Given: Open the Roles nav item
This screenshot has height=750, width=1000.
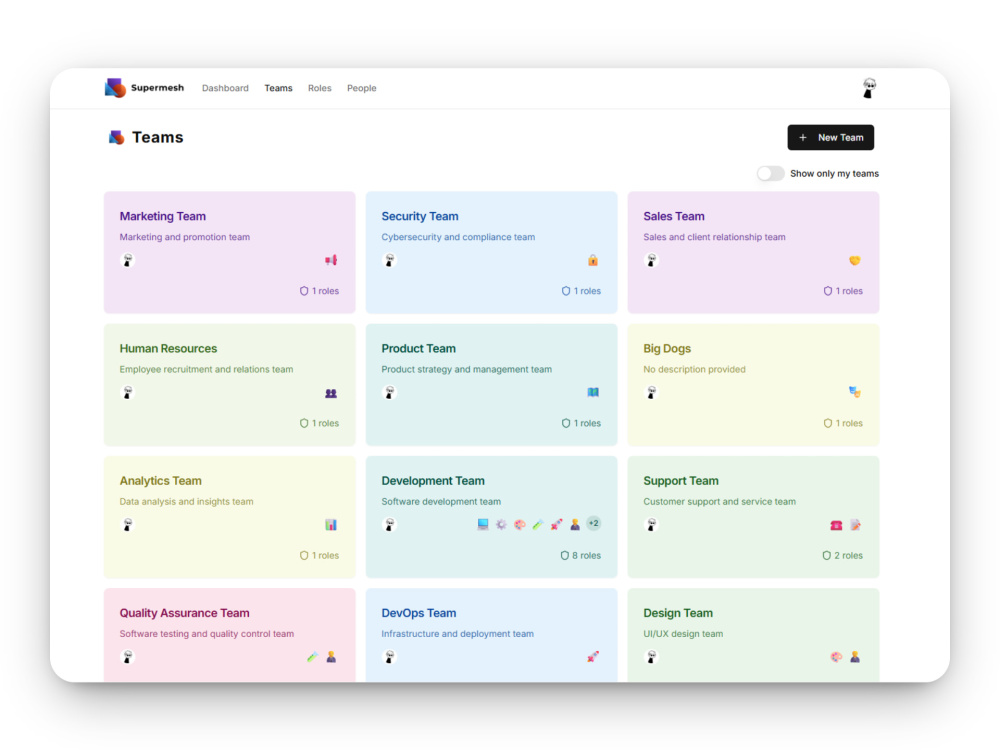Looking at the screenshot, I should 320,88.
